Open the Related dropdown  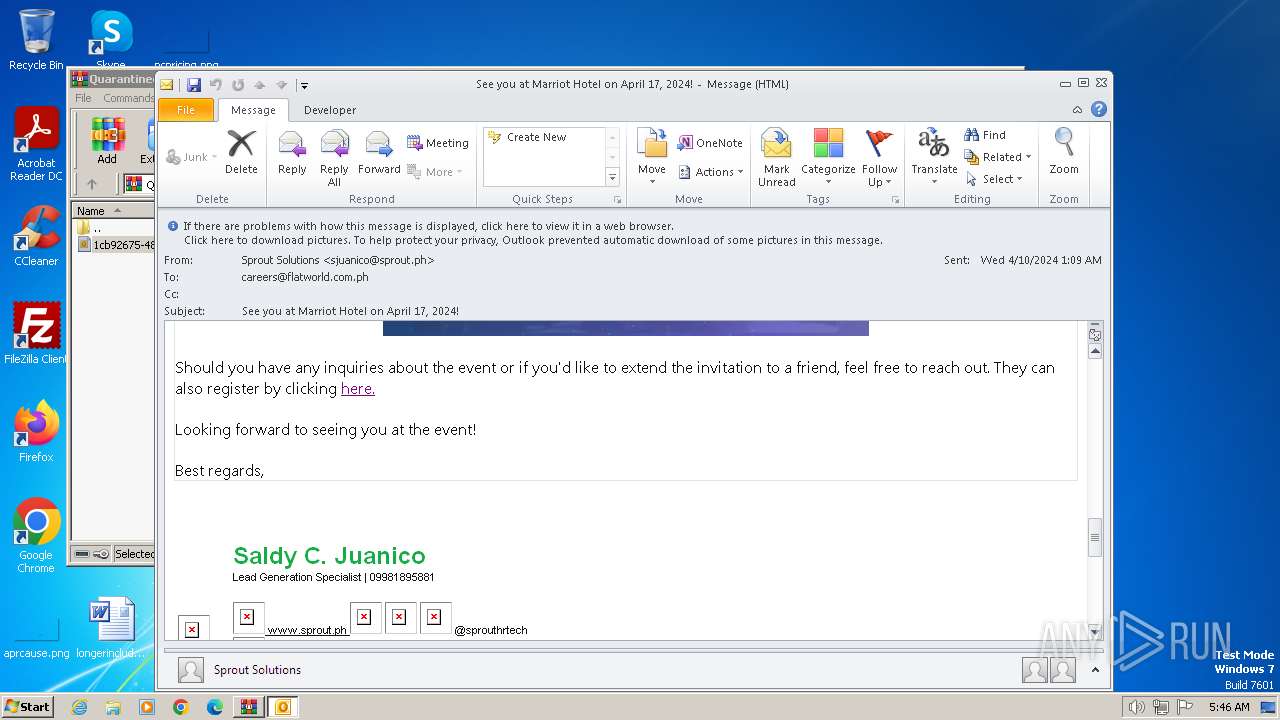[x=998, y=157]
